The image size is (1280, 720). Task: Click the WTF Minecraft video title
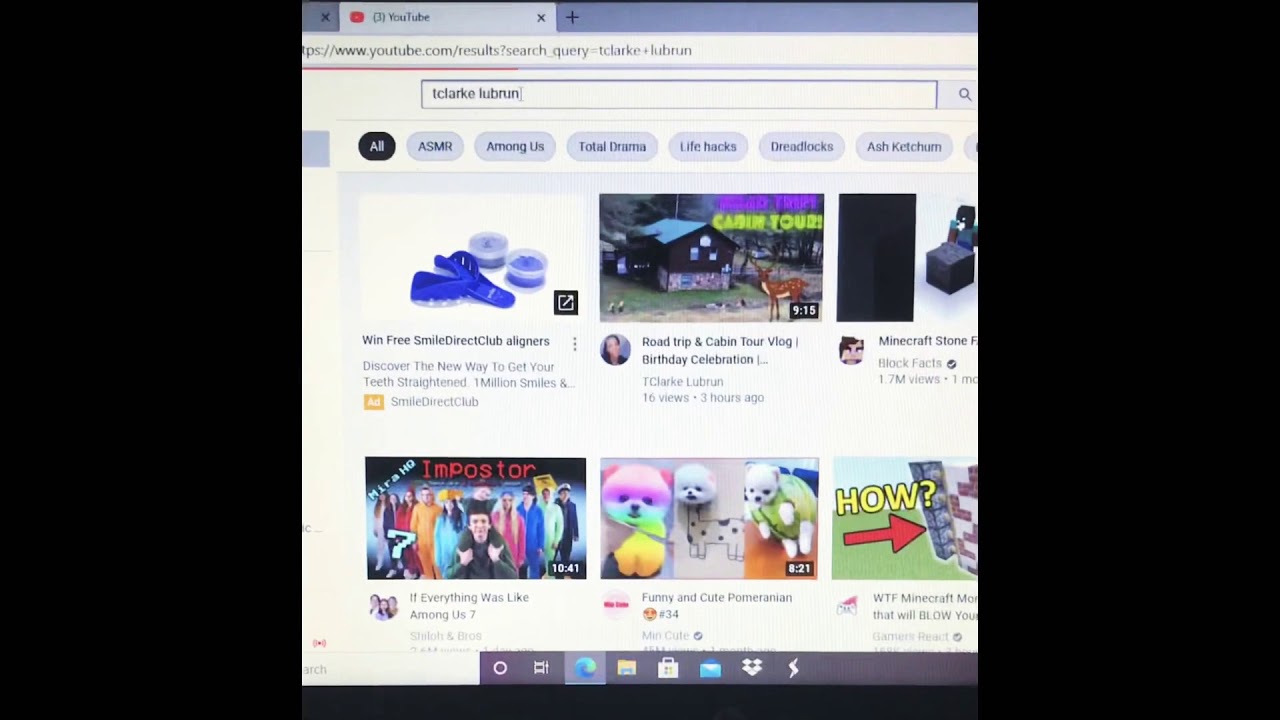click(925, 606)
